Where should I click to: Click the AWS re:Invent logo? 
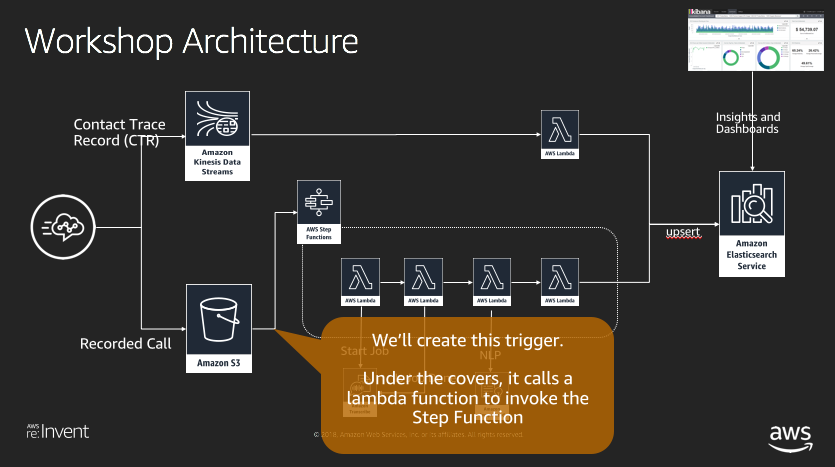tap(58, 431)
